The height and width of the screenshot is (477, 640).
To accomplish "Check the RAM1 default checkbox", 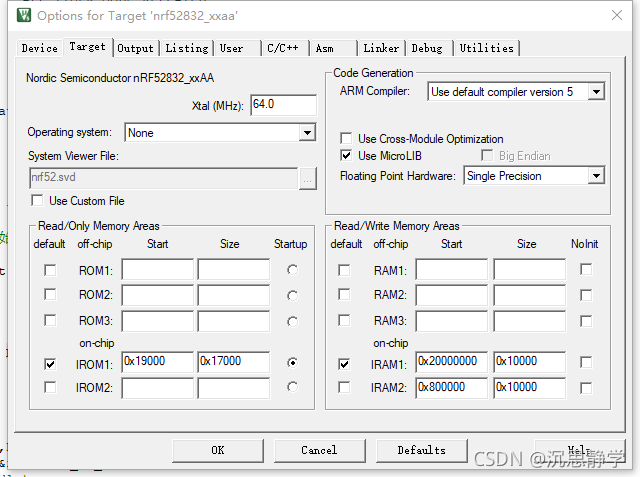I will point(344,270).
